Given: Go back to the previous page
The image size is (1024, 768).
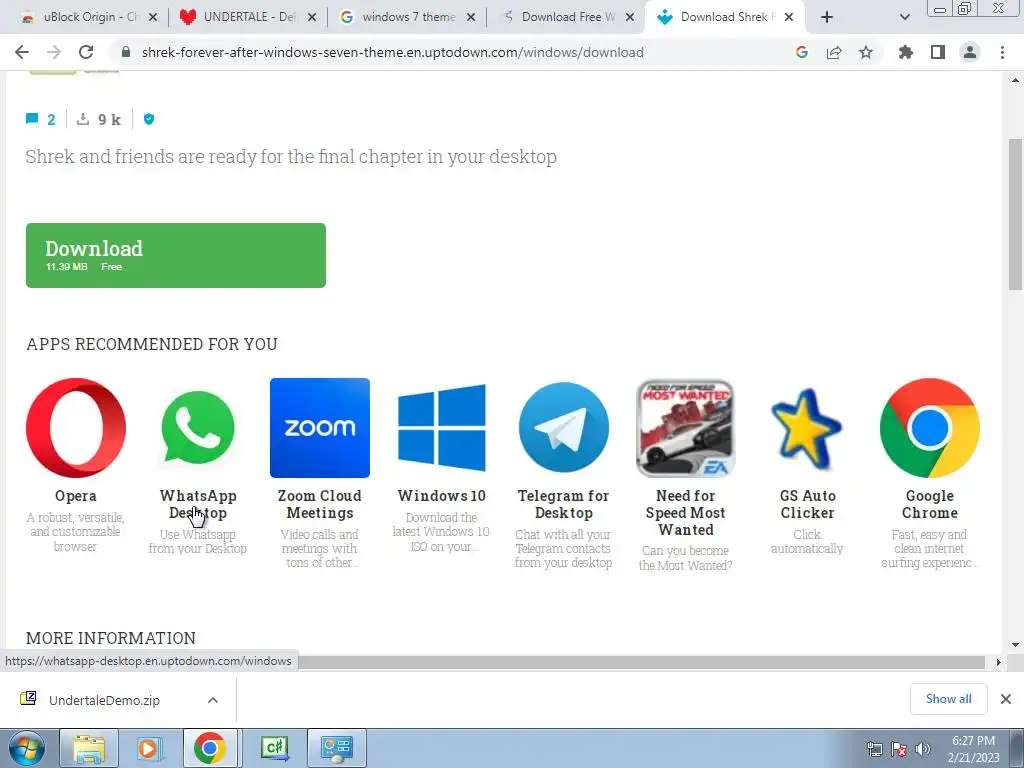Looking at the screenshot, I should click(x=22, y=52).
